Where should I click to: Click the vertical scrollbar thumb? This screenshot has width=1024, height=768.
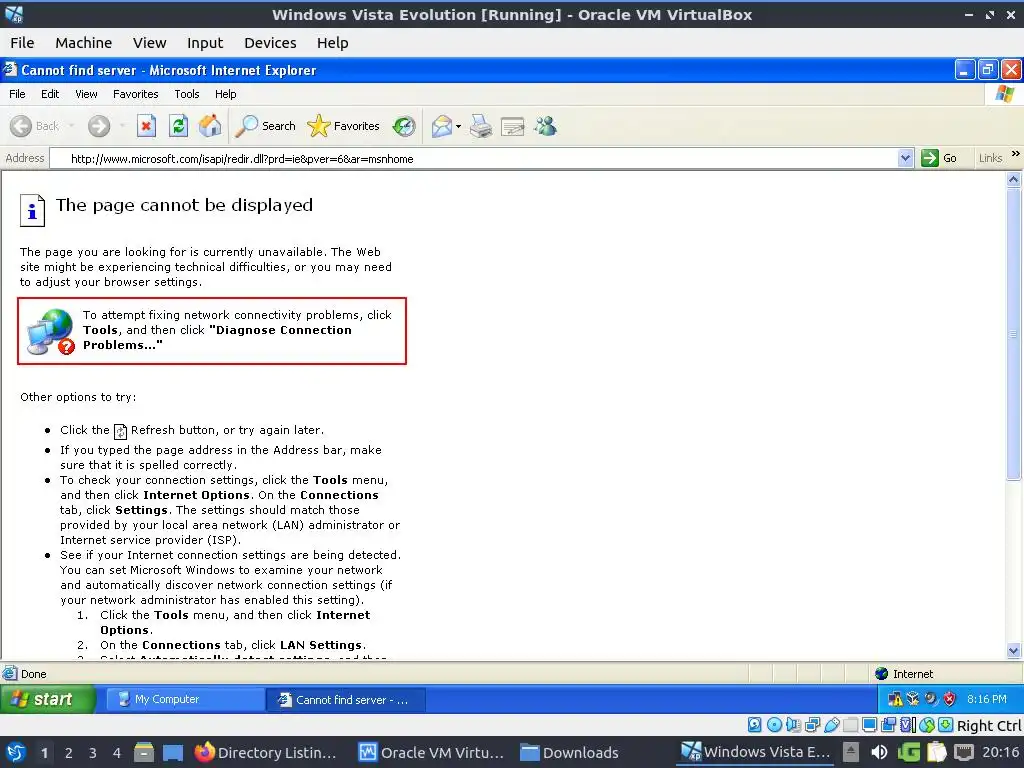point(1014,334)
